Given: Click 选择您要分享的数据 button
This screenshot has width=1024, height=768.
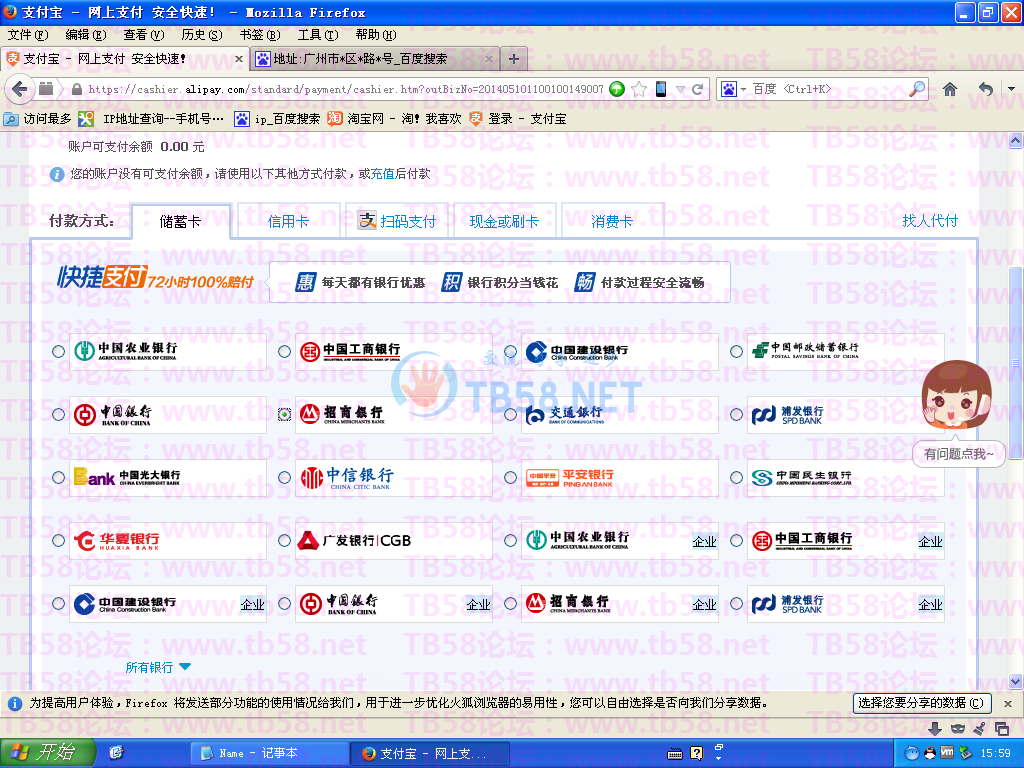Looking at the screenshot, I should coord(922,703).
